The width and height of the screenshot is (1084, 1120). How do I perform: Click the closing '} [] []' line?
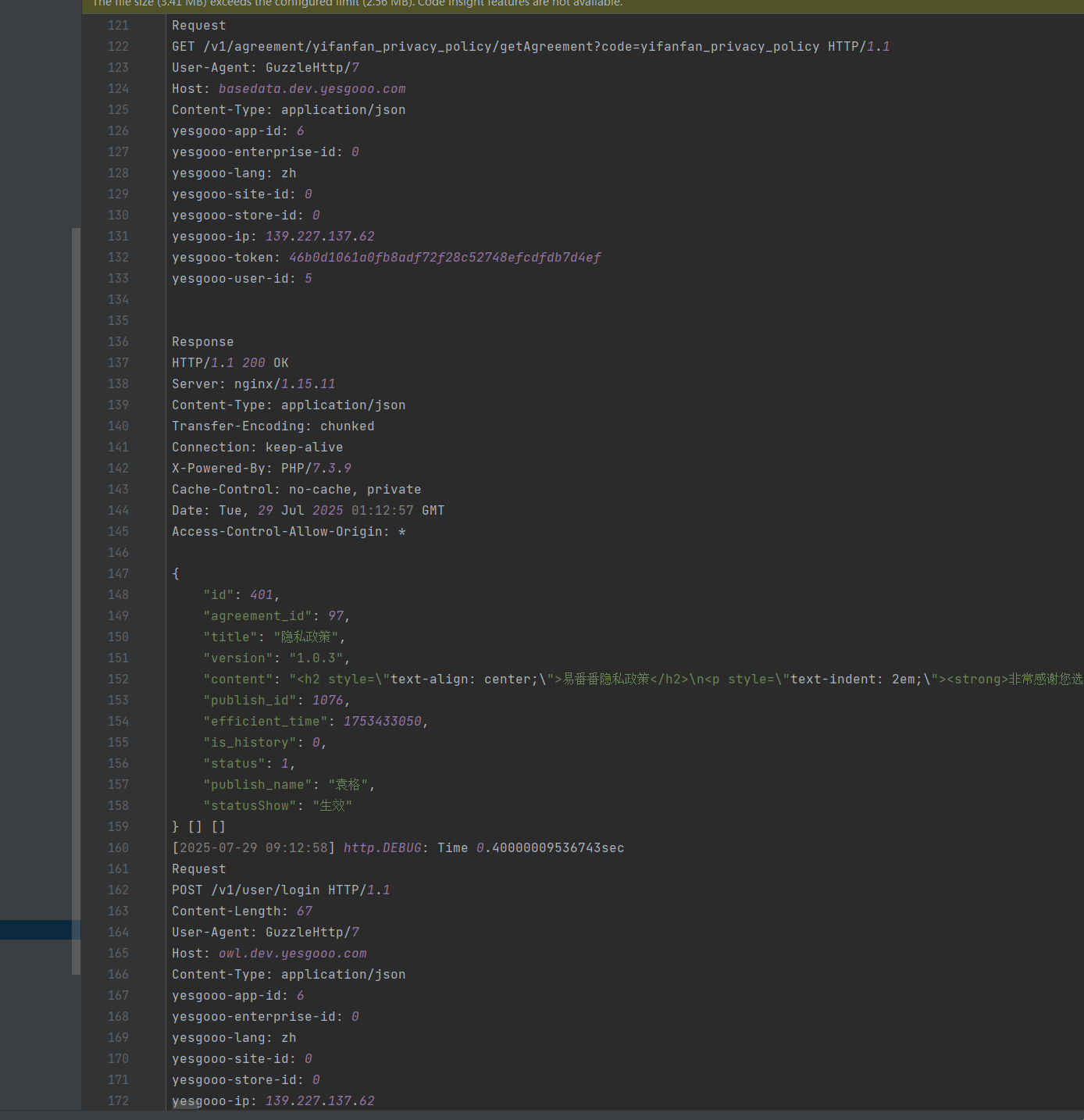tap(199, 827)
